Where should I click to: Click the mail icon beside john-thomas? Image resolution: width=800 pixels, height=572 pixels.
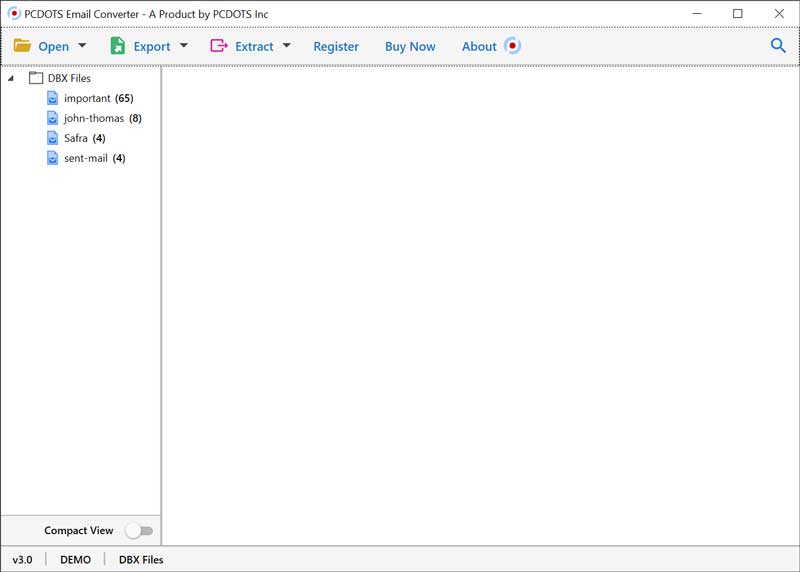(53, 118)
